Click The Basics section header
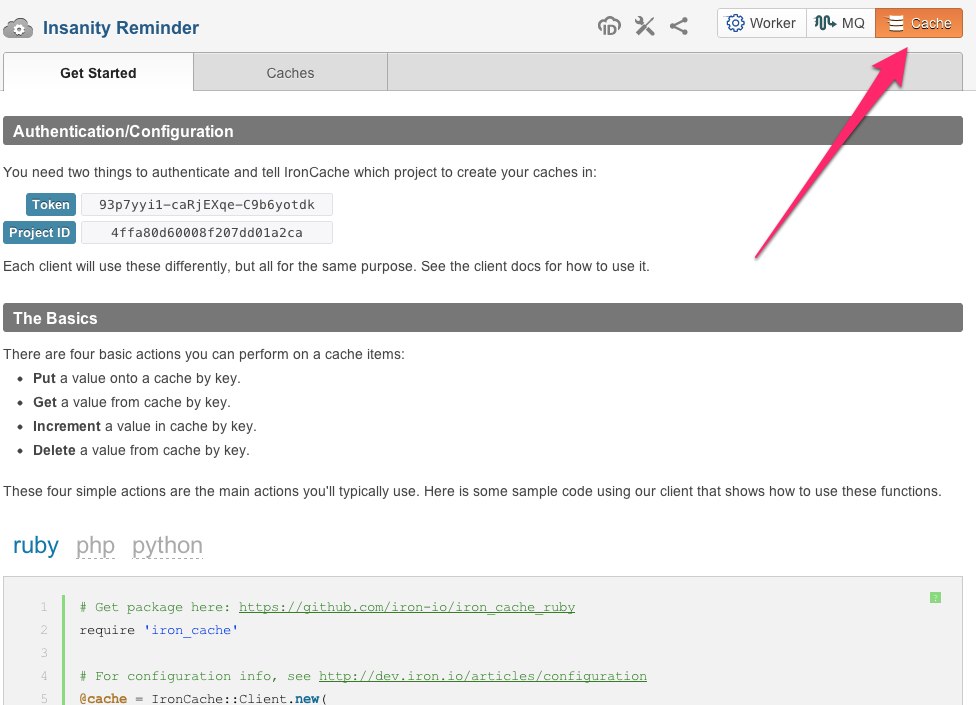This screenshot has height=705, width=976. pyautogui.click(x=483, y=317)
